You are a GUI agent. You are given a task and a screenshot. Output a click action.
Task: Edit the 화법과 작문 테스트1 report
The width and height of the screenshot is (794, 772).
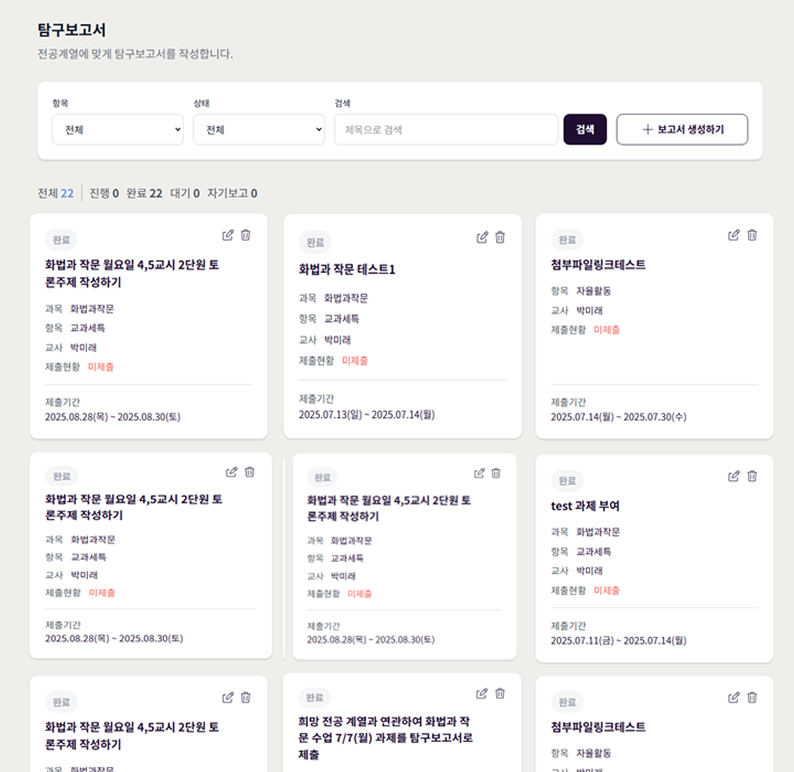[x=483, y=237]
